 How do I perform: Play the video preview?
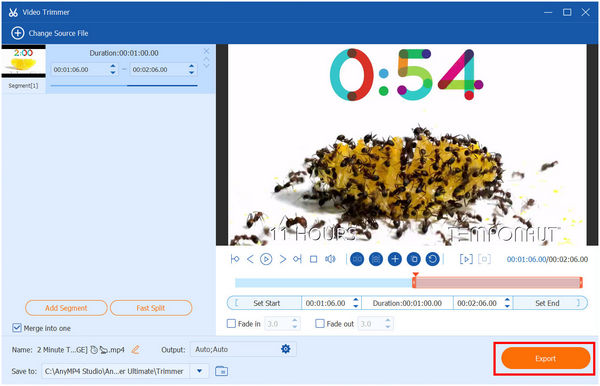[x=266, y=259]
